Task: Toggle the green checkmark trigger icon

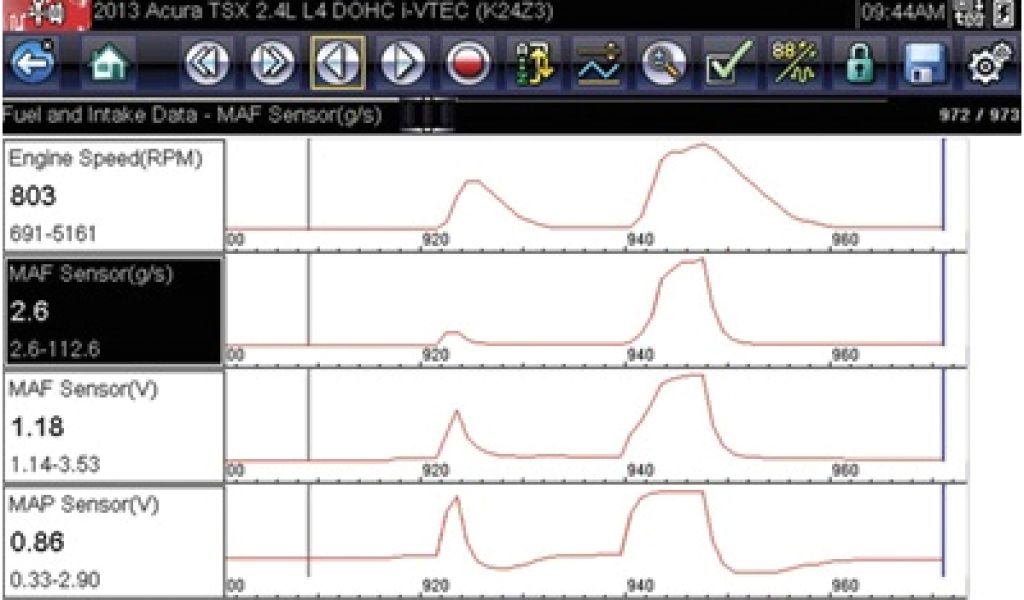Action: click(729, 67)
